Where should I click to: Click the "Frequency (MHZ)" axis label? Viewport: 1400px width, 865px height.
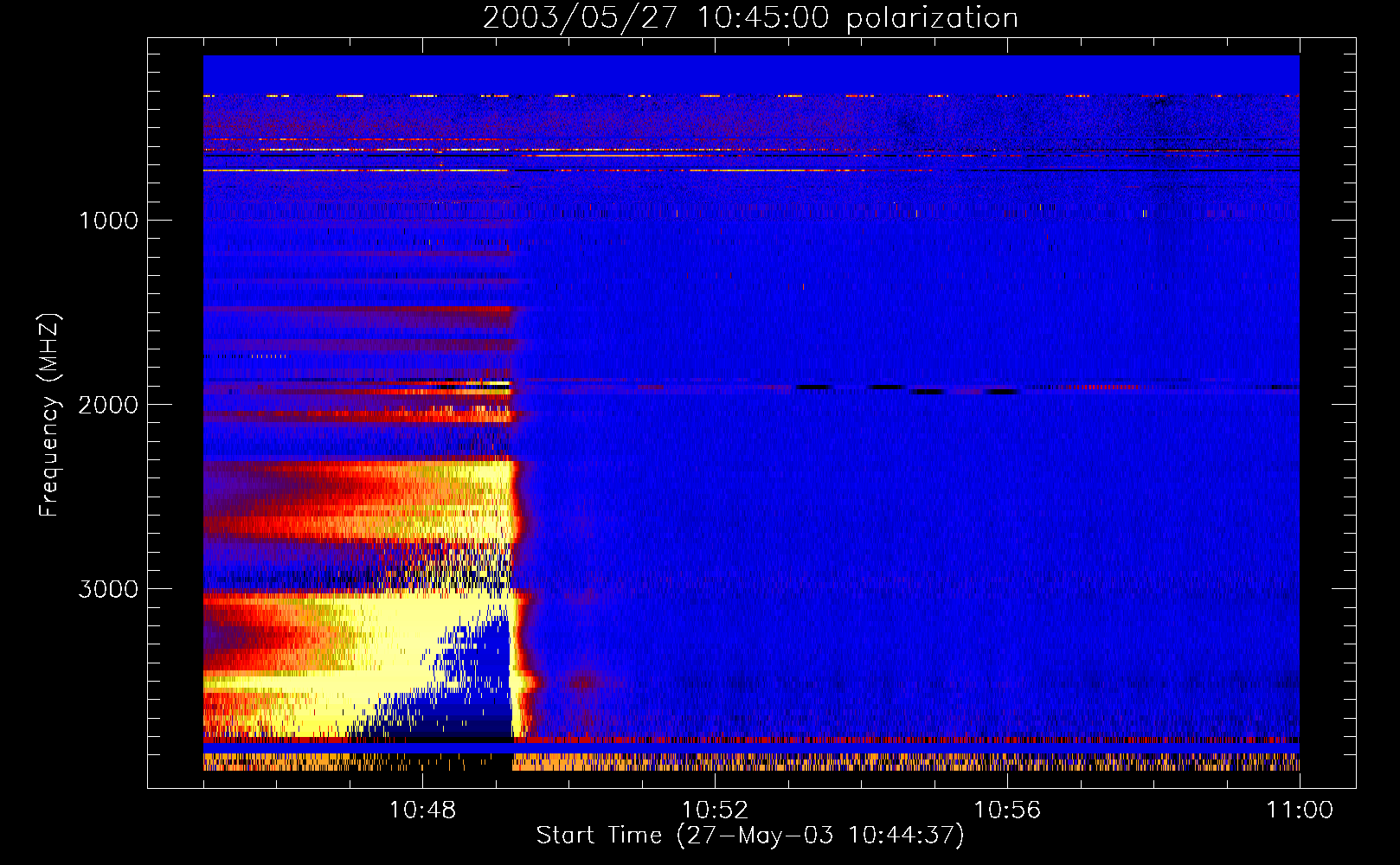pyautogui.click(x=48, y=415)
